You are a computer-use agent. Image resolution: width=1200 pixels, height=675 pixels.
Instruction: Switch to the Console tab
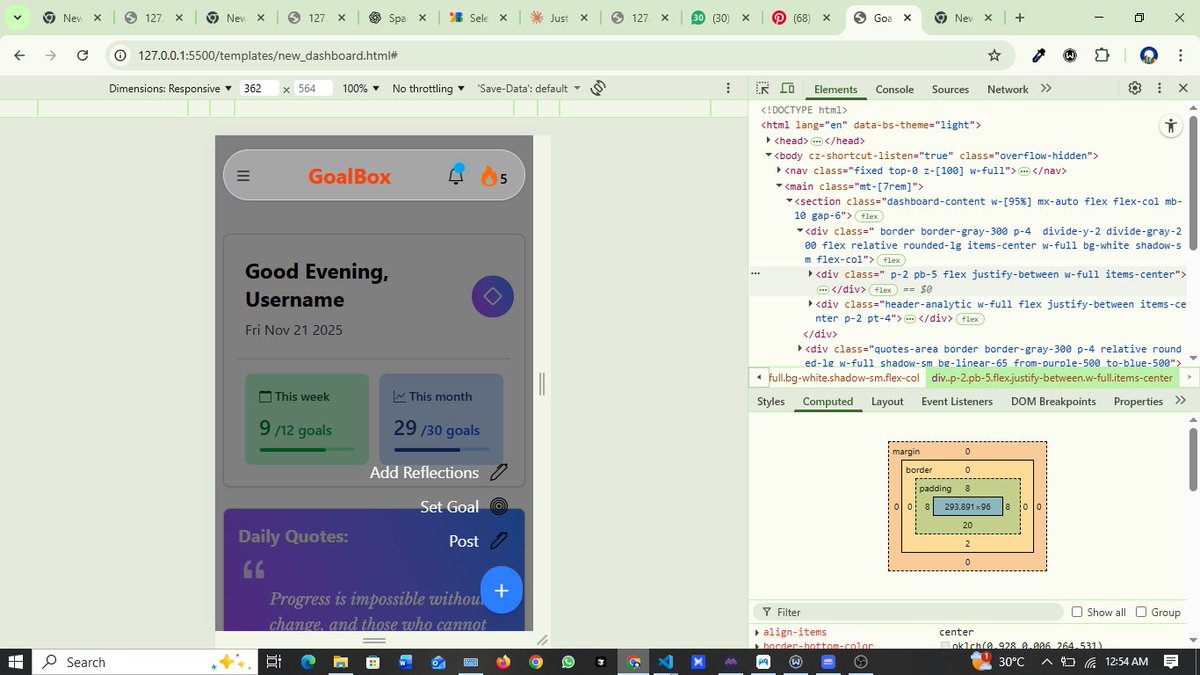[x=893, y=89]
